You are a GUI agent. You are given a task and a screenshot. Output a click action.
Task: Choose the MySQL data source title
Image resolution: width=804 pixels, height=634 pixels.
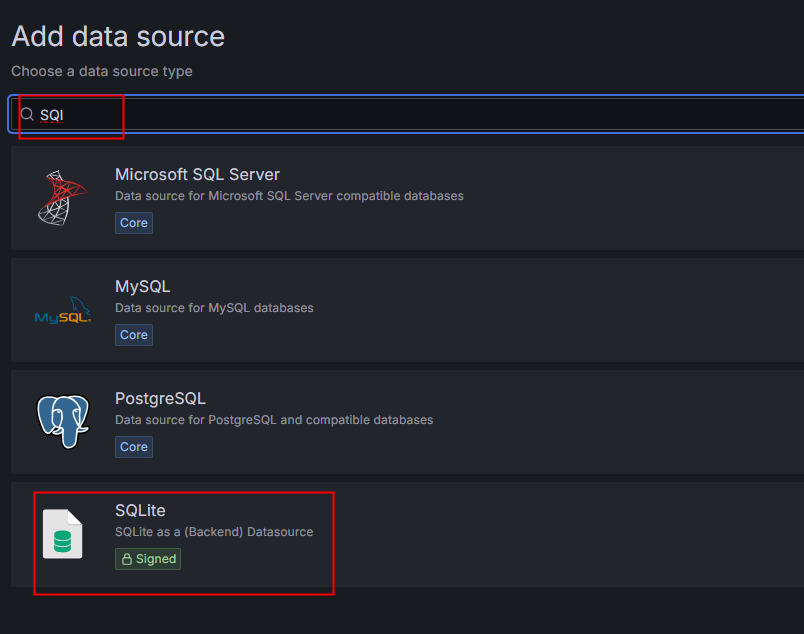[143, 286]
